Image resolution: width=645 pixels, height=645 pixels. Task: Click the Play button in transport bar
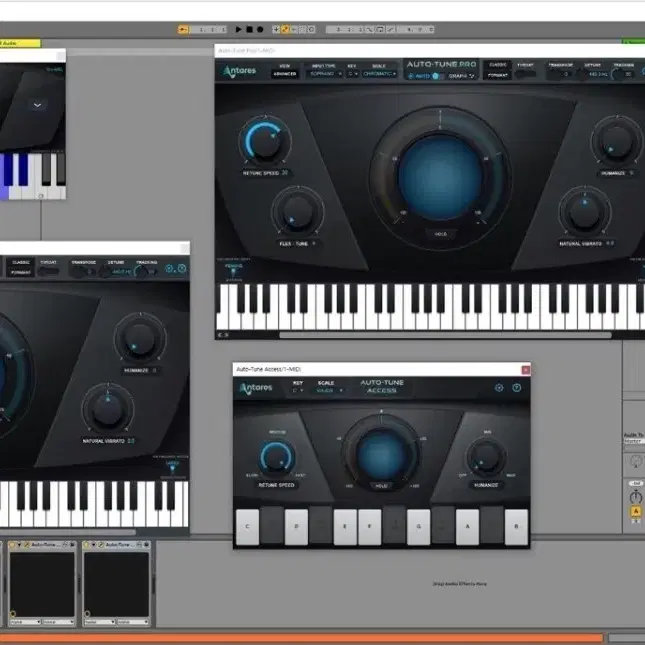(238, 30)
